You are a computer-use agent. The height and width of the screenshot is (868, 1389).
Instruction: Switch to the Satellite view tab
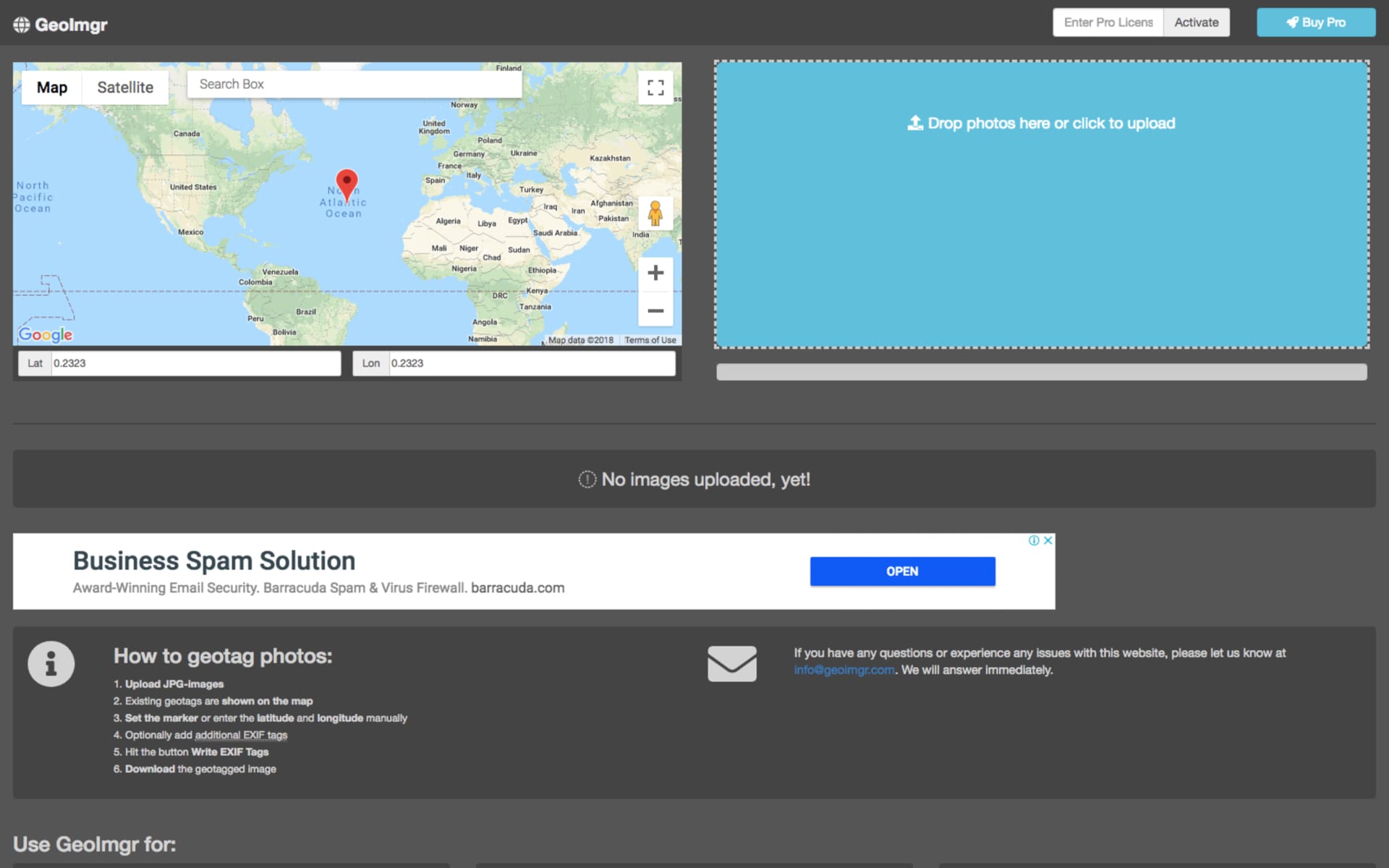click(125, 88)
